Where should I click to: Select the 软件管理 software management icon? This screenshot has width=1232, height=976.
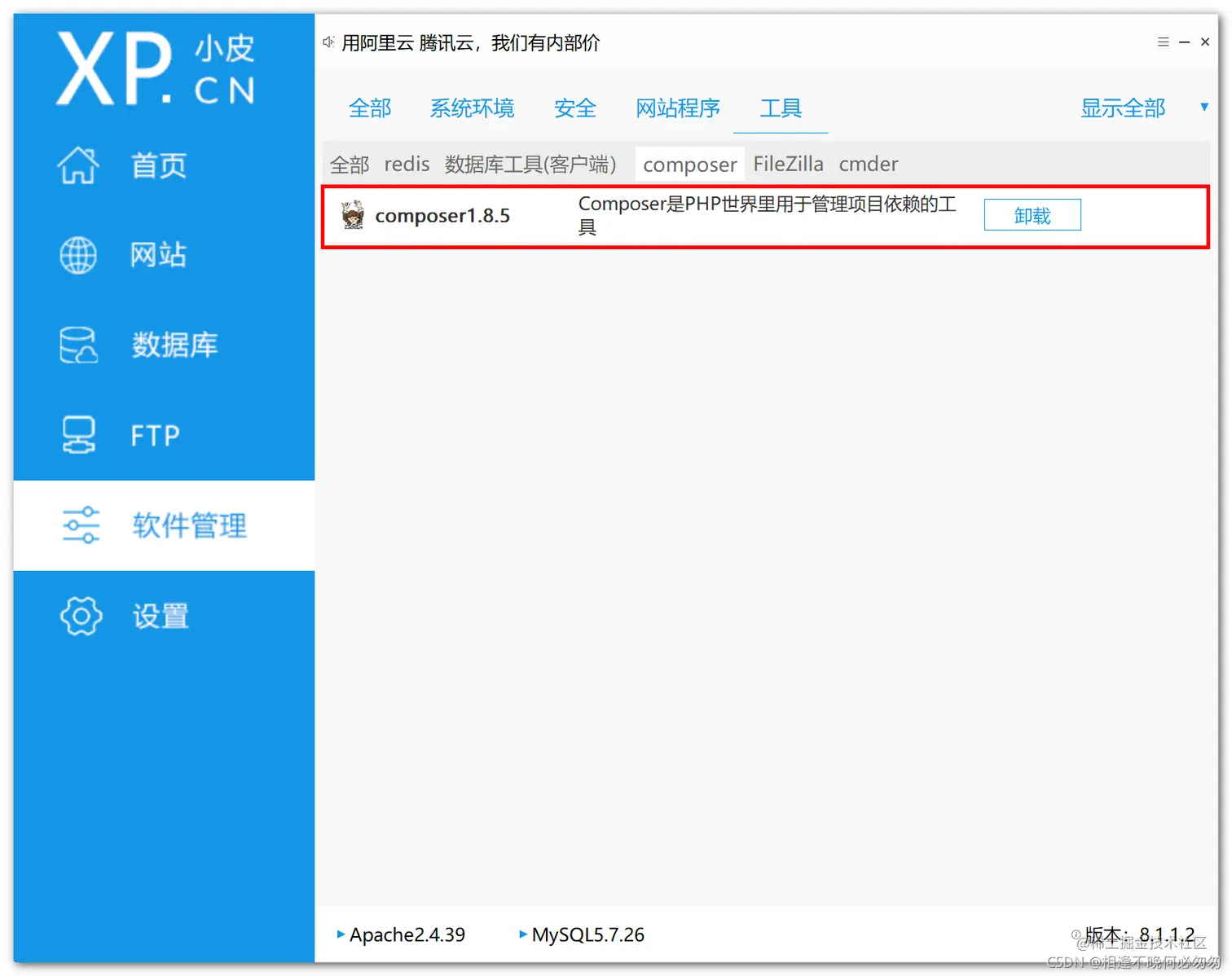pyautogui.click(x=81, y=525)
